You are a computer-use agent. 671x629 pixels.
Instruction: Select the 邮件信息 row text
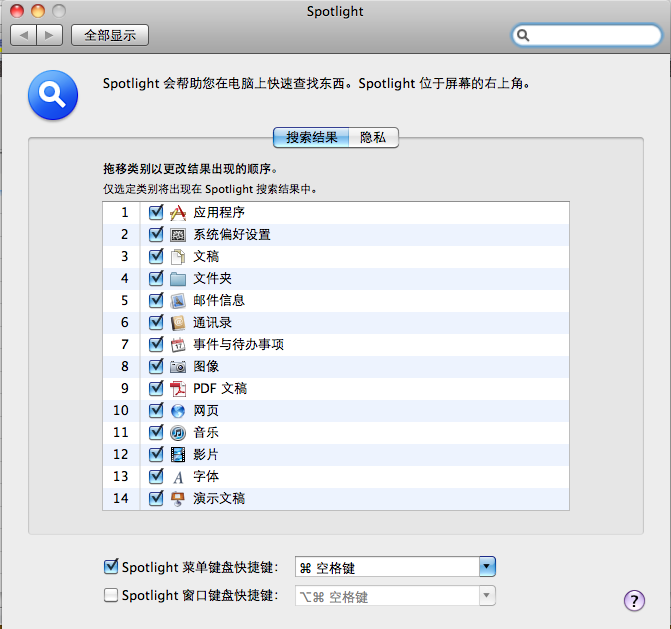(219, 301)
